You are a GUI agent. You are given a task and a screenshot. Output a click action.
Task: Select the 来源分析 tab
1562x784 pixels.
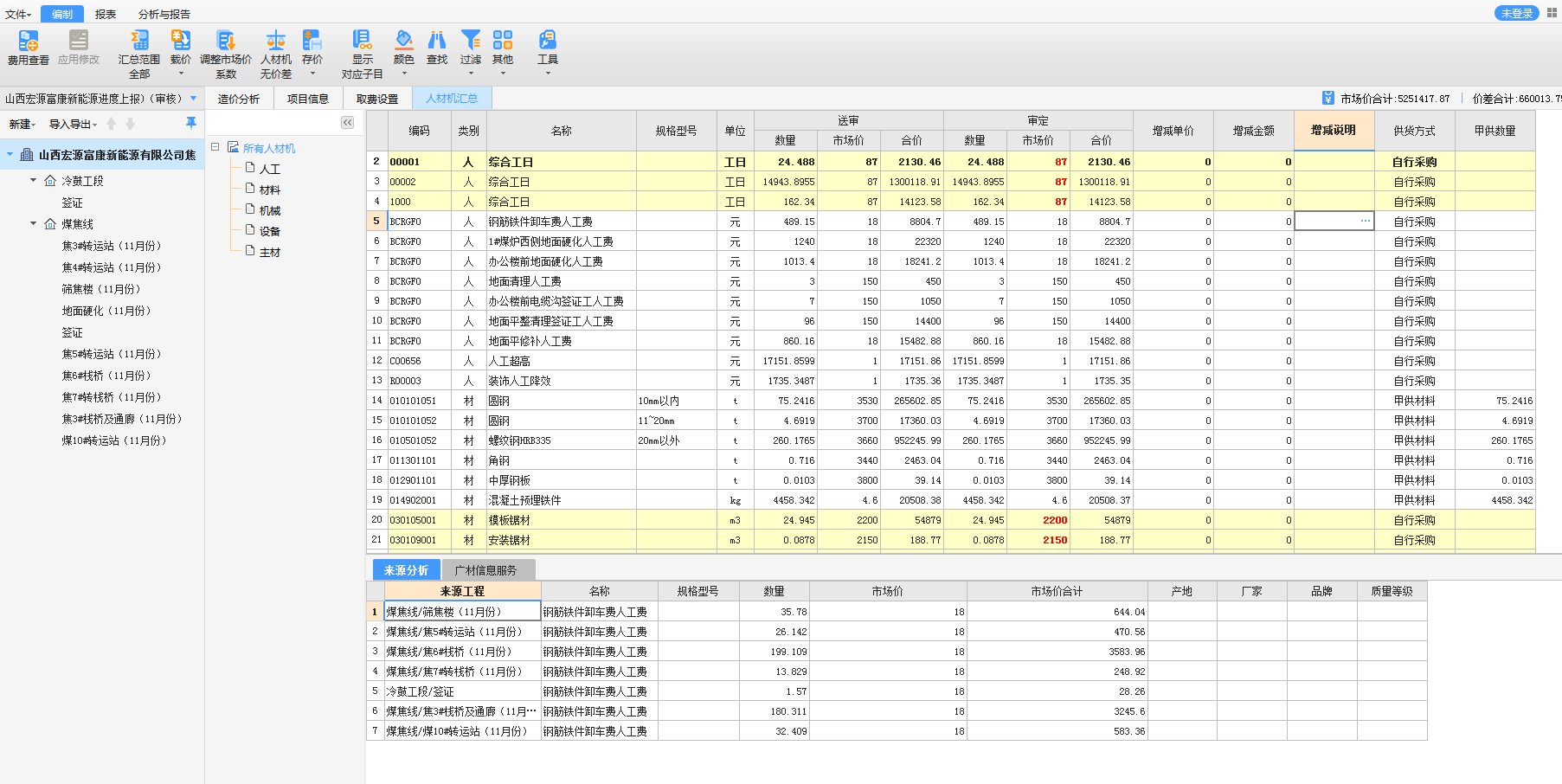click(407, 570)
